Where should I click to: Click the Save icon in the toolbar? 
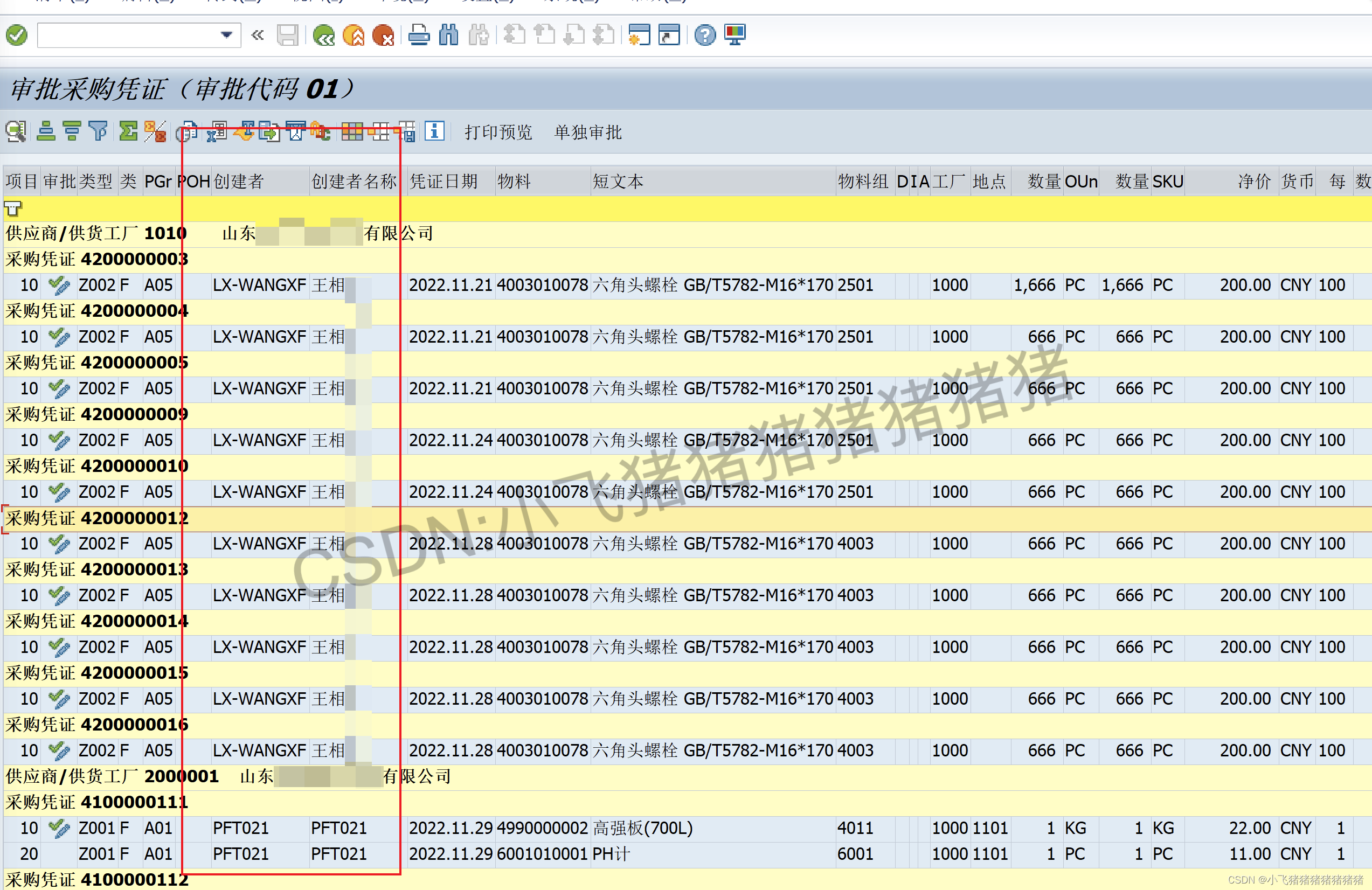(x=288, y=36)
